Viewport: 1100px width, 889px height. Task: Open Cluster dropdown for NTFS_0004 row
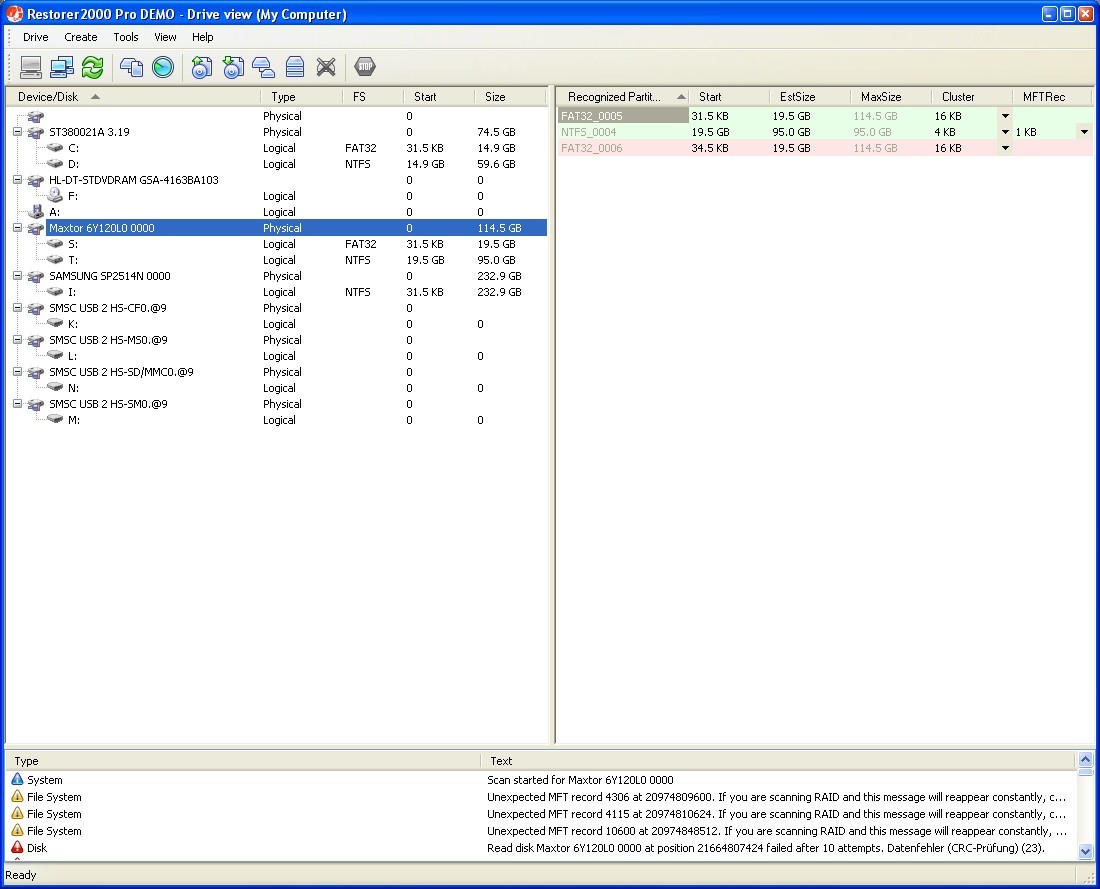(1005, 132)
